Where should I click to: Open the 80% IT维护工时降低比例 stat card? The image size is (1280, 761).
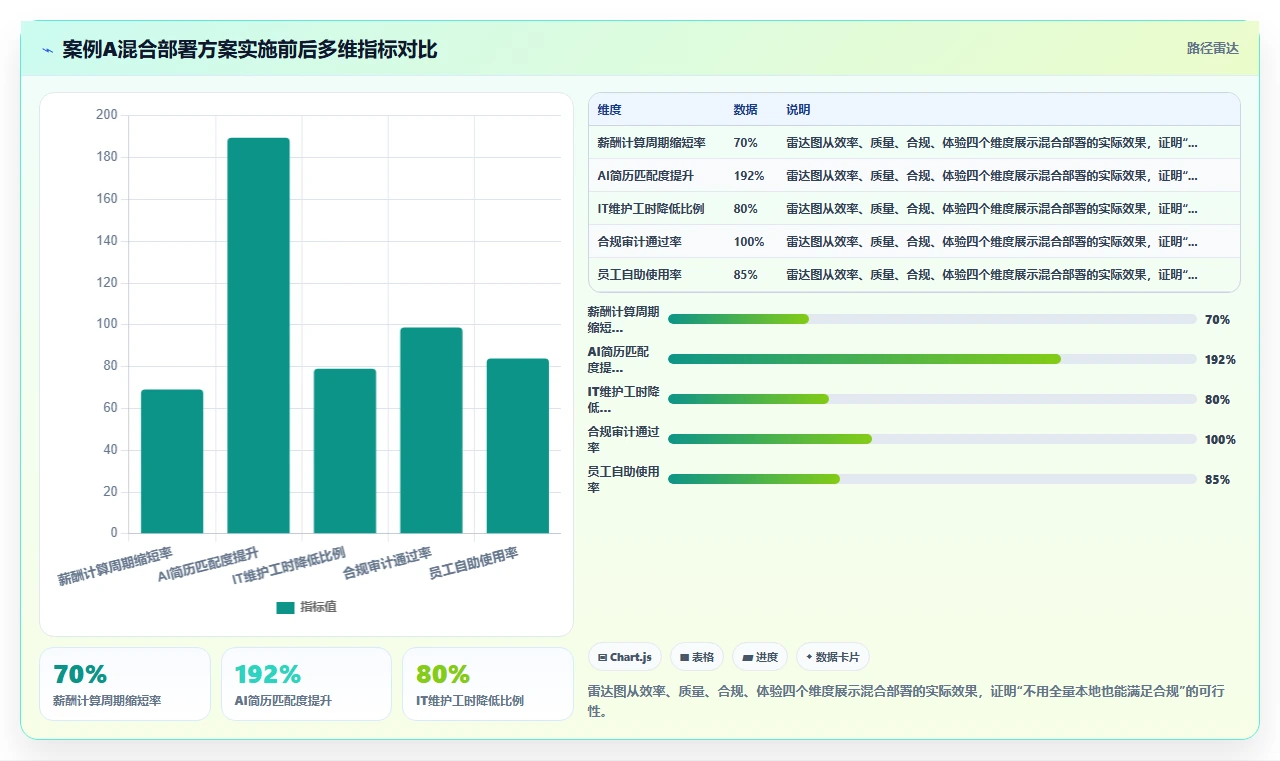(x=488, y=684)
